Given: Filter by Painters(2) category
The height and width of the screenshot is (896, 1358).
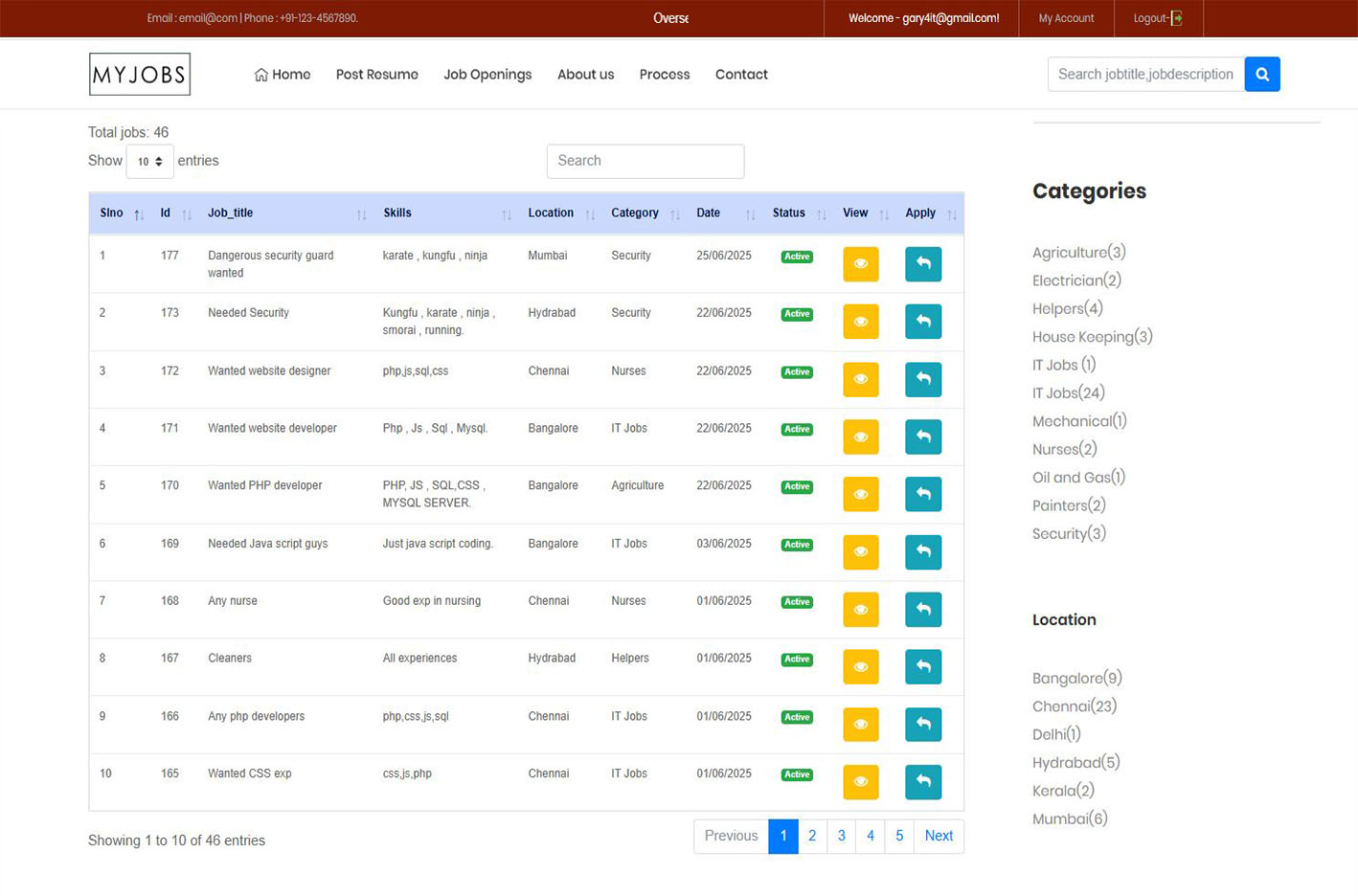Looking at the screenshot, I should 1069,505.
